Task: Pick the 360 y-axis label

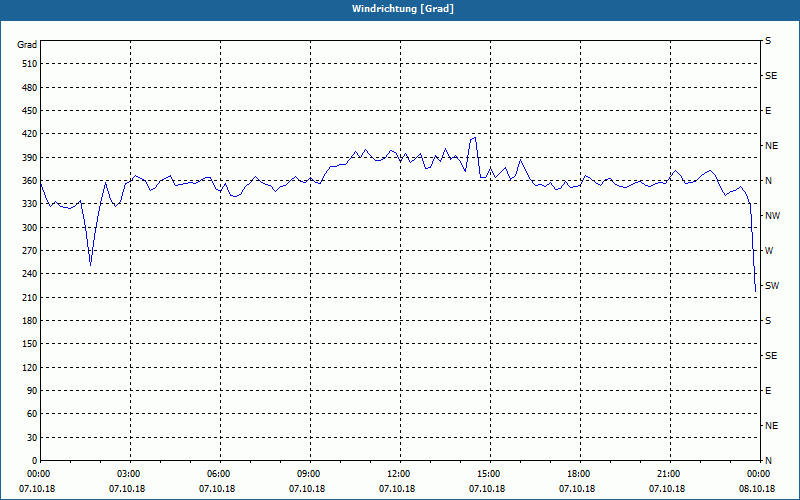Action: (x=30, y=181)
